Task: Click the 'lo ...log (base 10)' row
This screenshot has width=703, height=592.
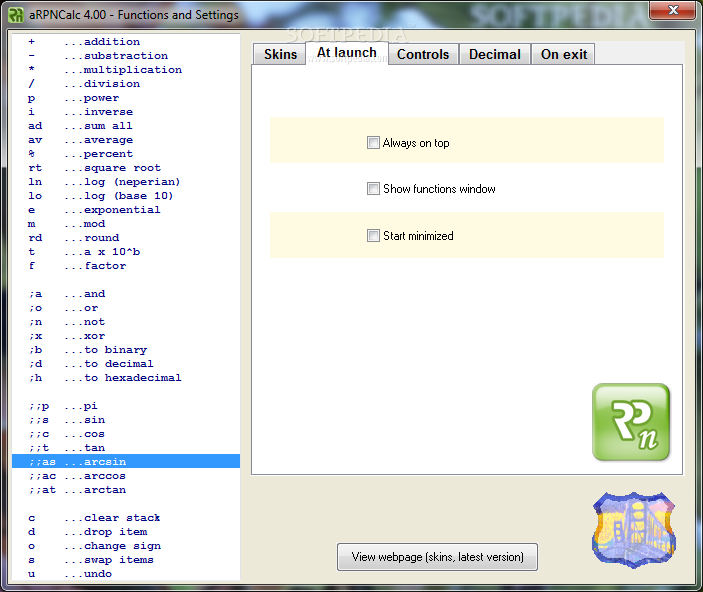Action: tap(126, 196)
